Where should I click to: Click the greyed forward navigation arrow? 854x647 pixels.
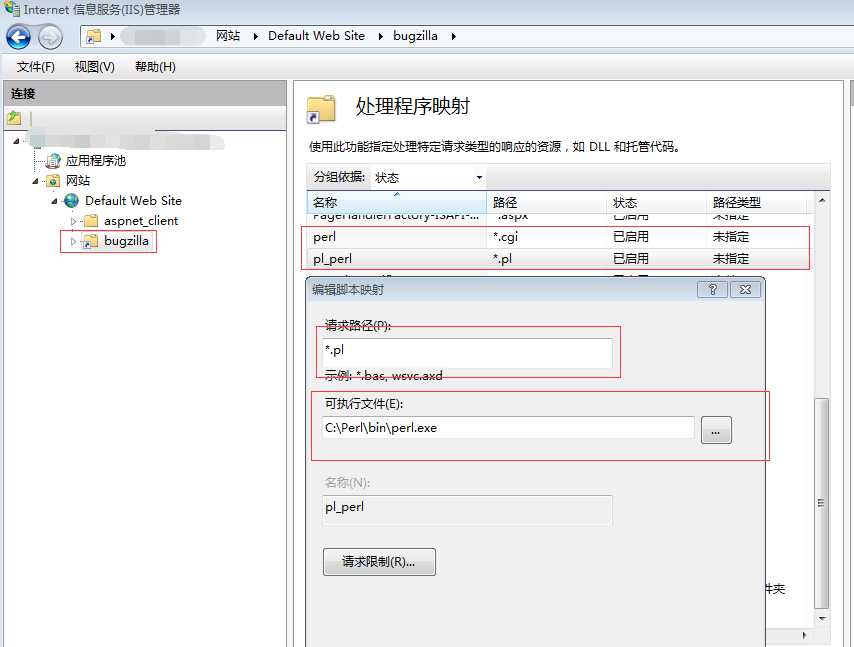[50, 37]
